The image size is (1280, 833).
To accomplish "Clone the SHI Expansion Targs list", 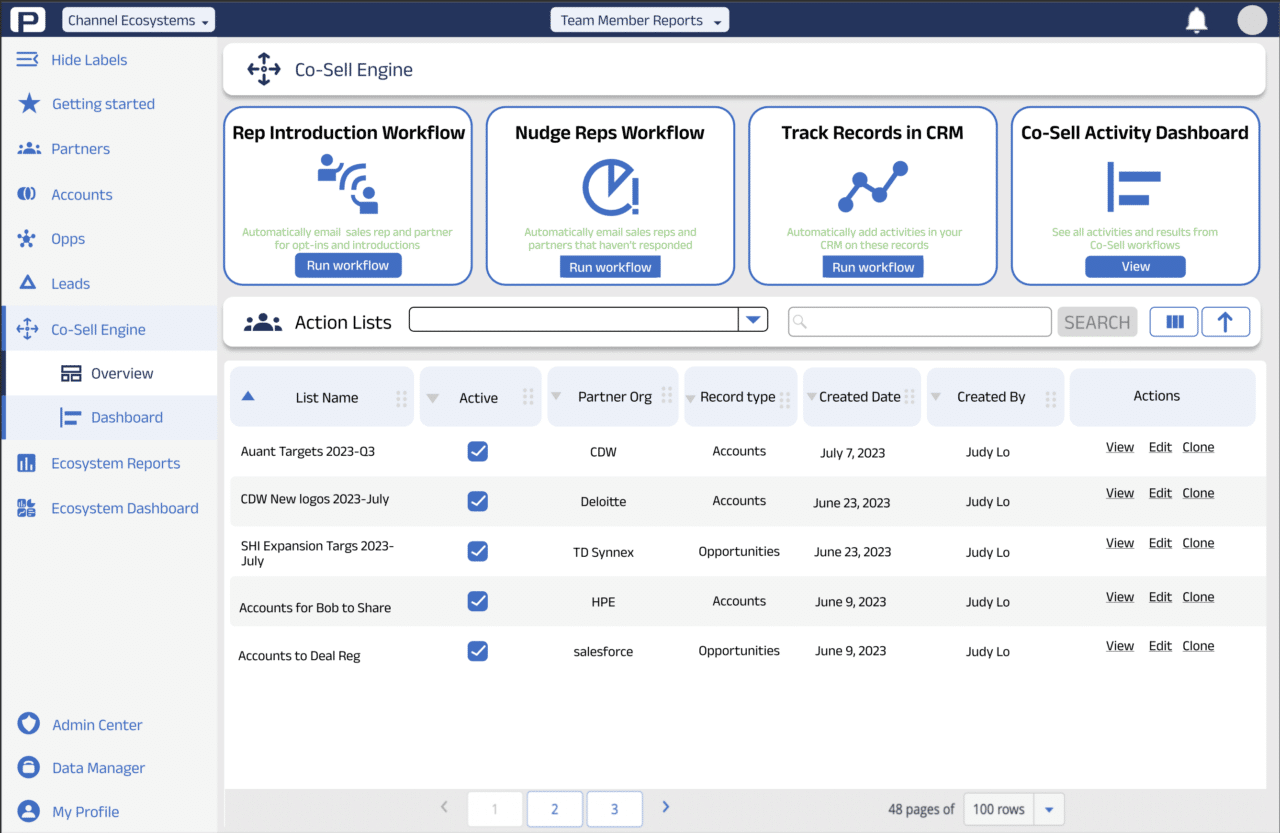I will point(1198,543).
